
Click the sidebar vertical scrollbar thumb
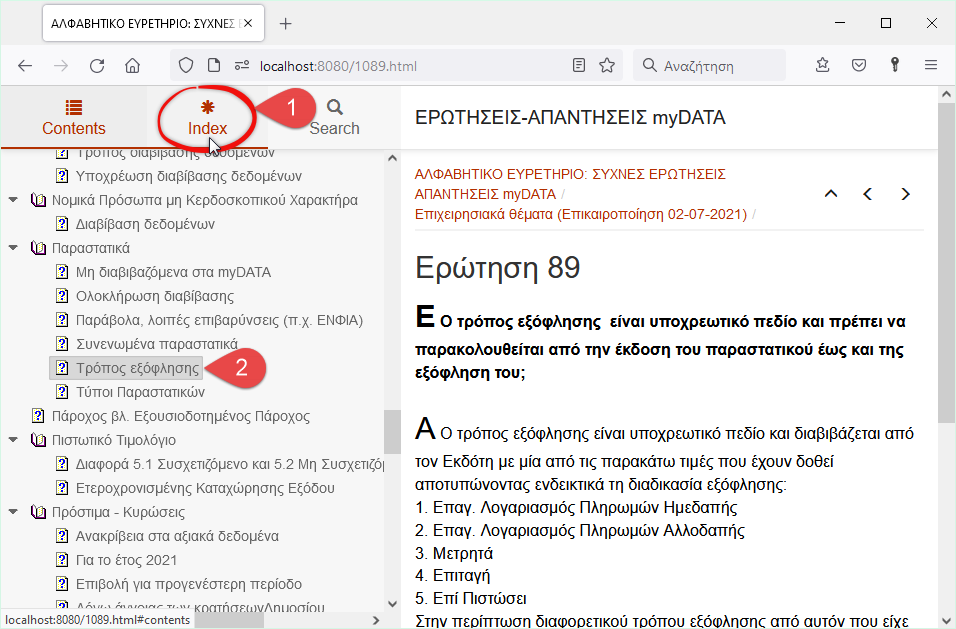[392, 432]
